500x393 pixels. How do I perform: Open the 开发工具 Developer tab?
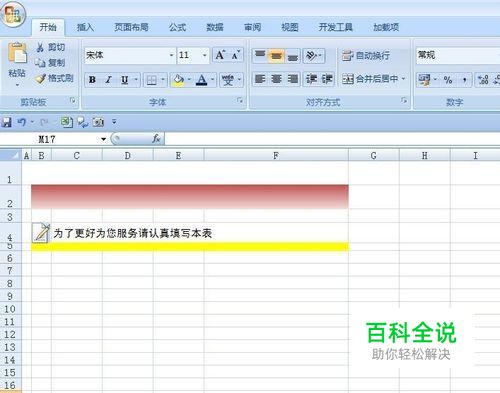[335, 27]
